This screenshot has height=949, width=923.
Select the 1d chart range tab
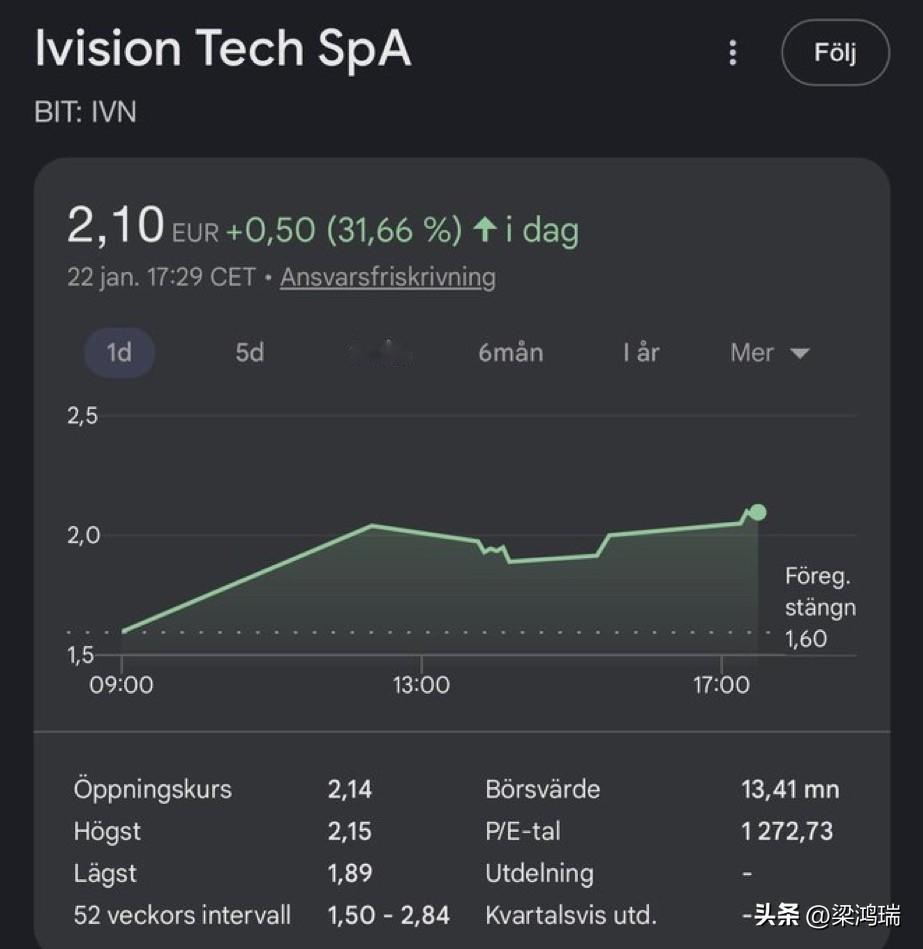[119, 353]
